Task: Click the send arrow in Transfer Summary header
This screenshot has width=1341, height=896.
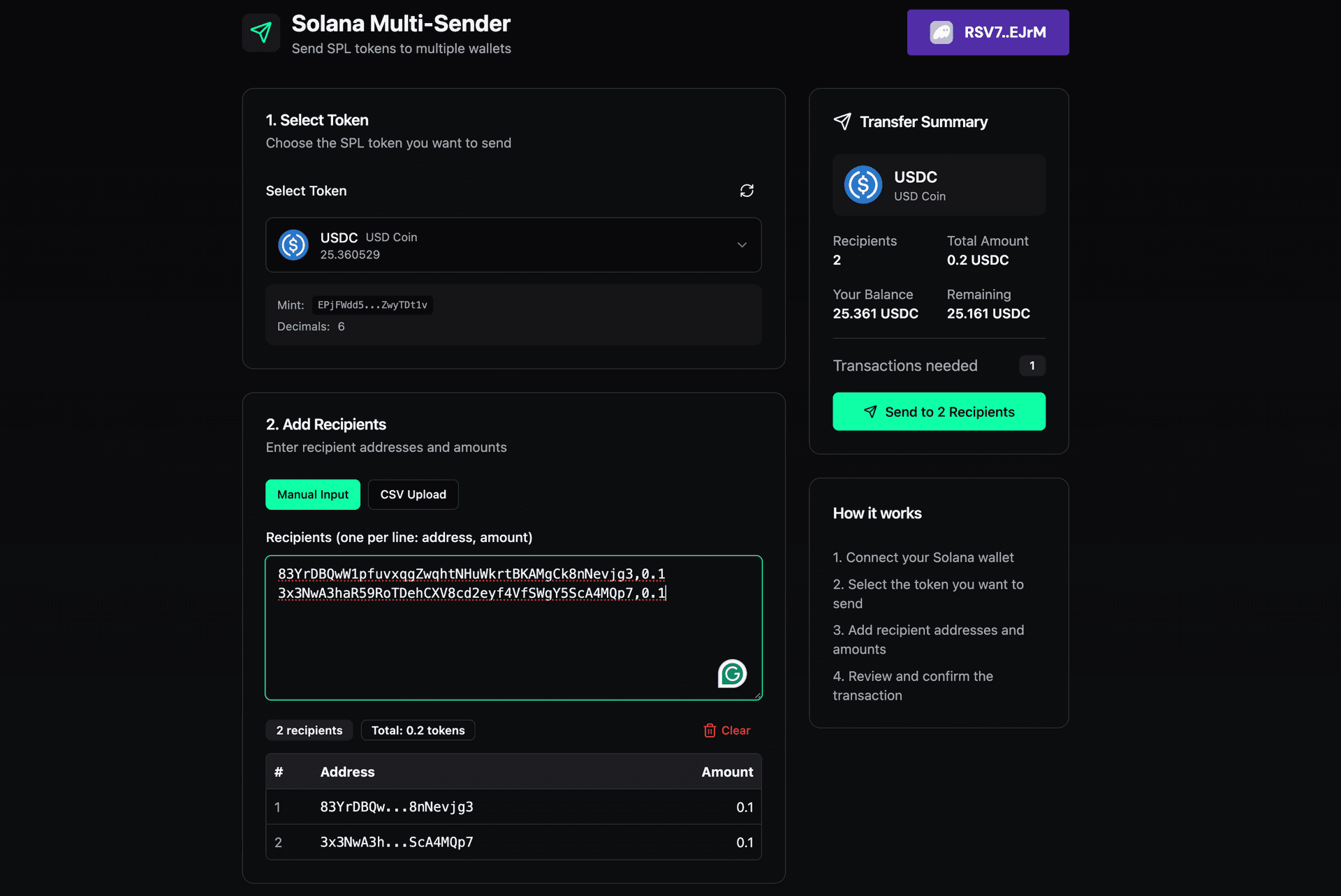Action: [842, 121]
